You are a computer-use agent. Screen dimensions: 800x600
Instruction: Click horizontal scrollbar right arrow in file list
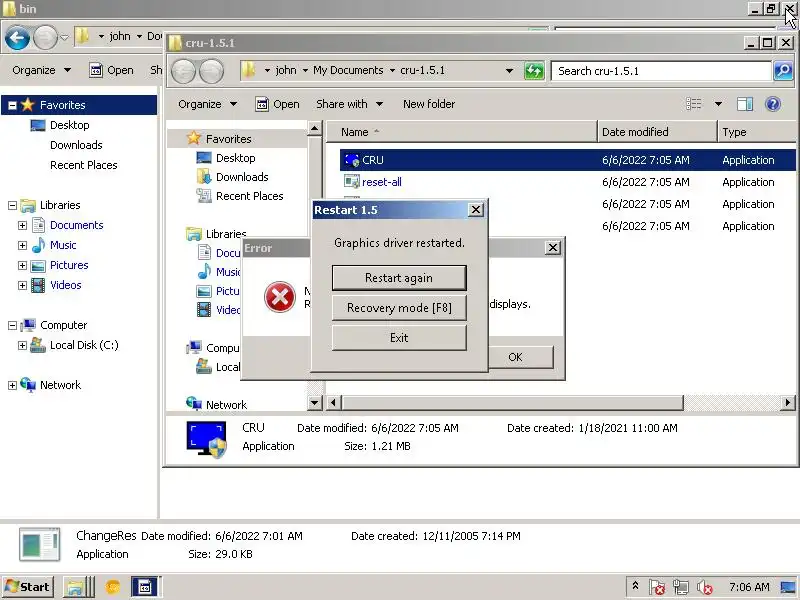click(x=788, y=403)
